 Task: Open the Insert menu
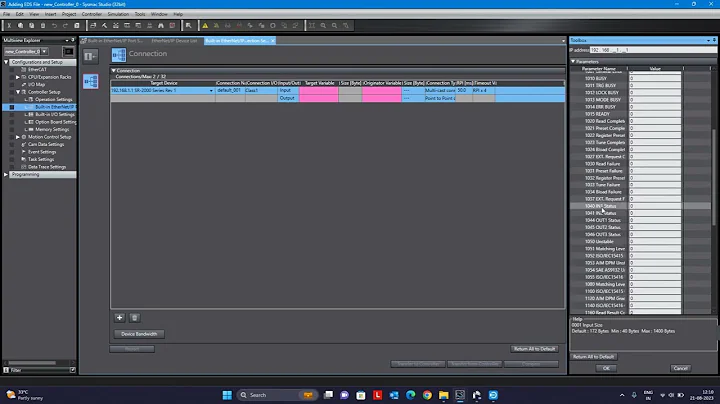[x=51, y=14]
